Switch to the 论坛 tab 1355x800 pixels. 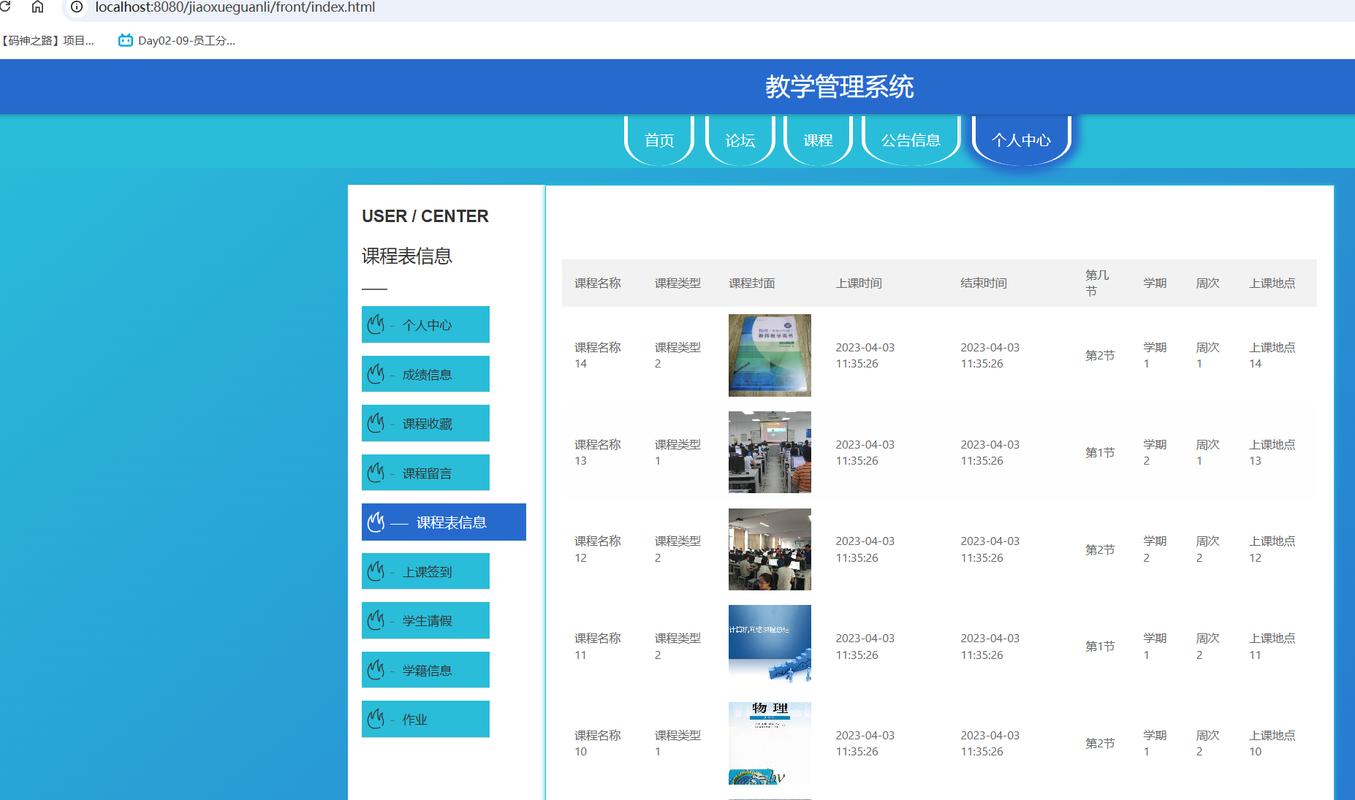(x=740, y=140)
